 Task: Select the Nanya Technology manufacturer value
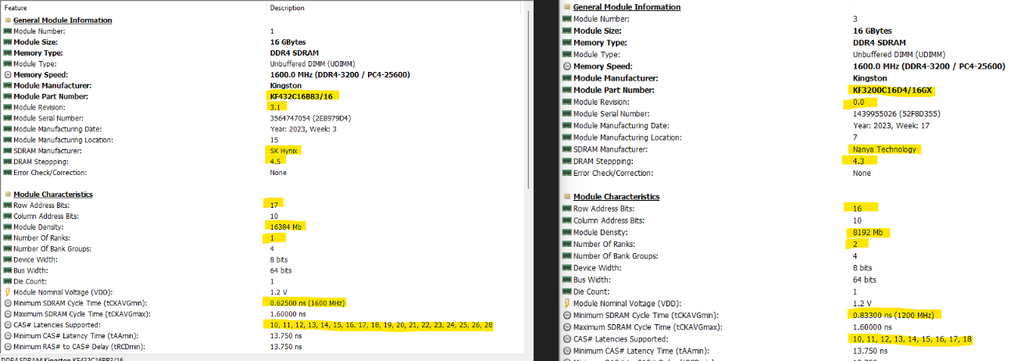tap(883, 149)
